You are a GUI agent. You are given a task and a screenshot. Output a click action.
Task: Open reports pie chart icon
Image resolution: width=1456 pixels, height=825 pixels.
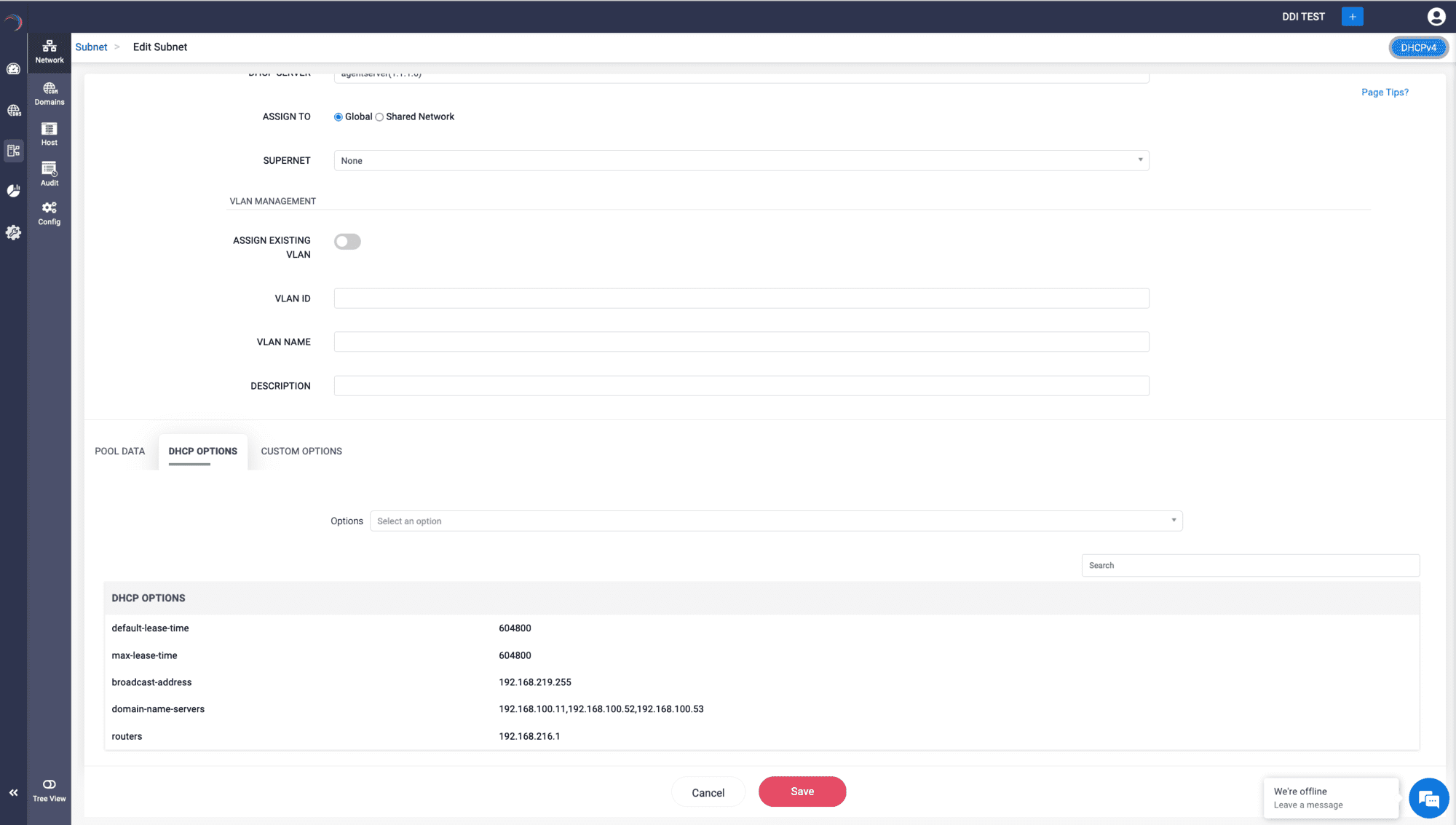(x=13, y=191)
